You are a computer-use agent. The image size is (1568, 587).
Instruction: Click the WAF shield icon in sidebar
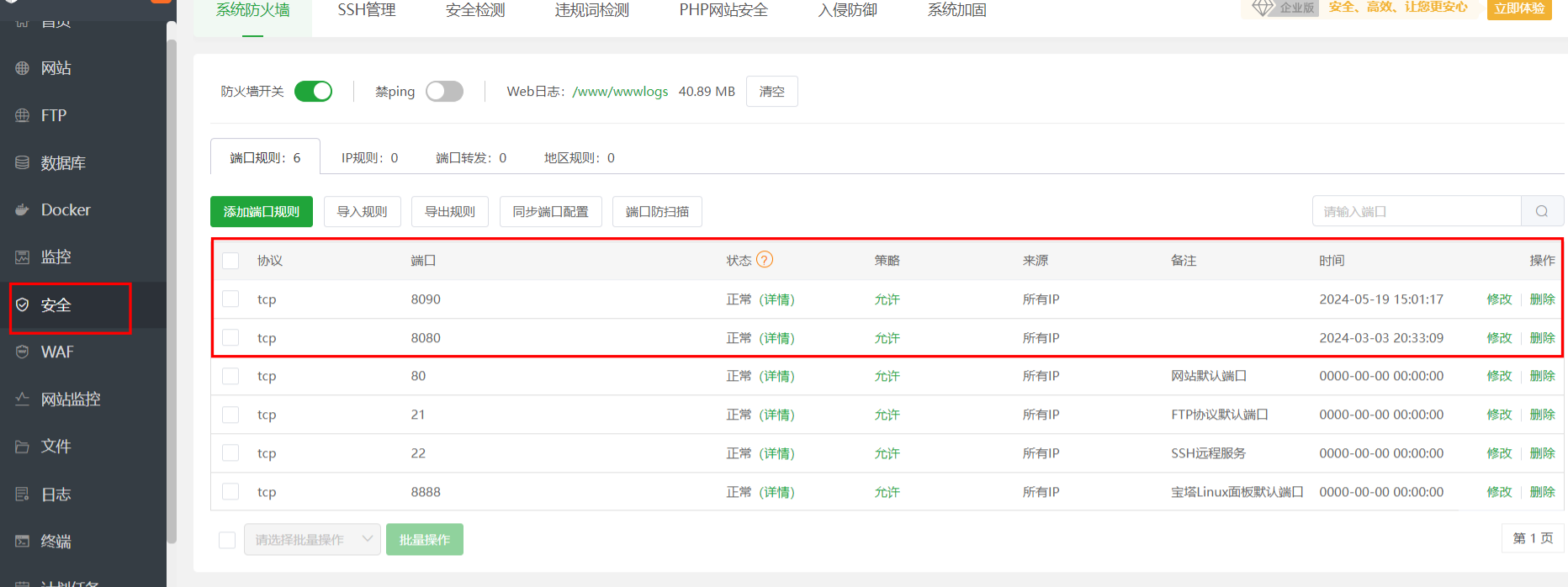click(23, 352)
